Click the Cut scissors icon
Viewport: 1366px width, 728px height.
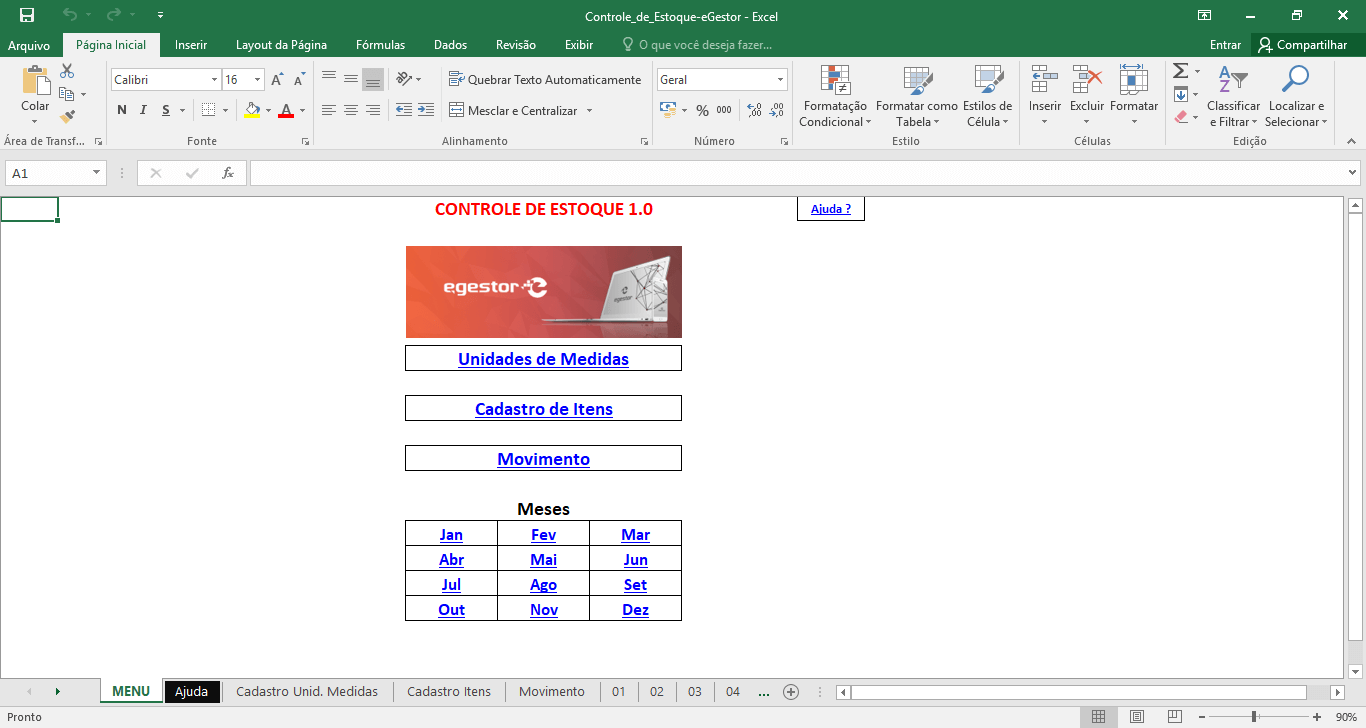[x=67, y=71]
